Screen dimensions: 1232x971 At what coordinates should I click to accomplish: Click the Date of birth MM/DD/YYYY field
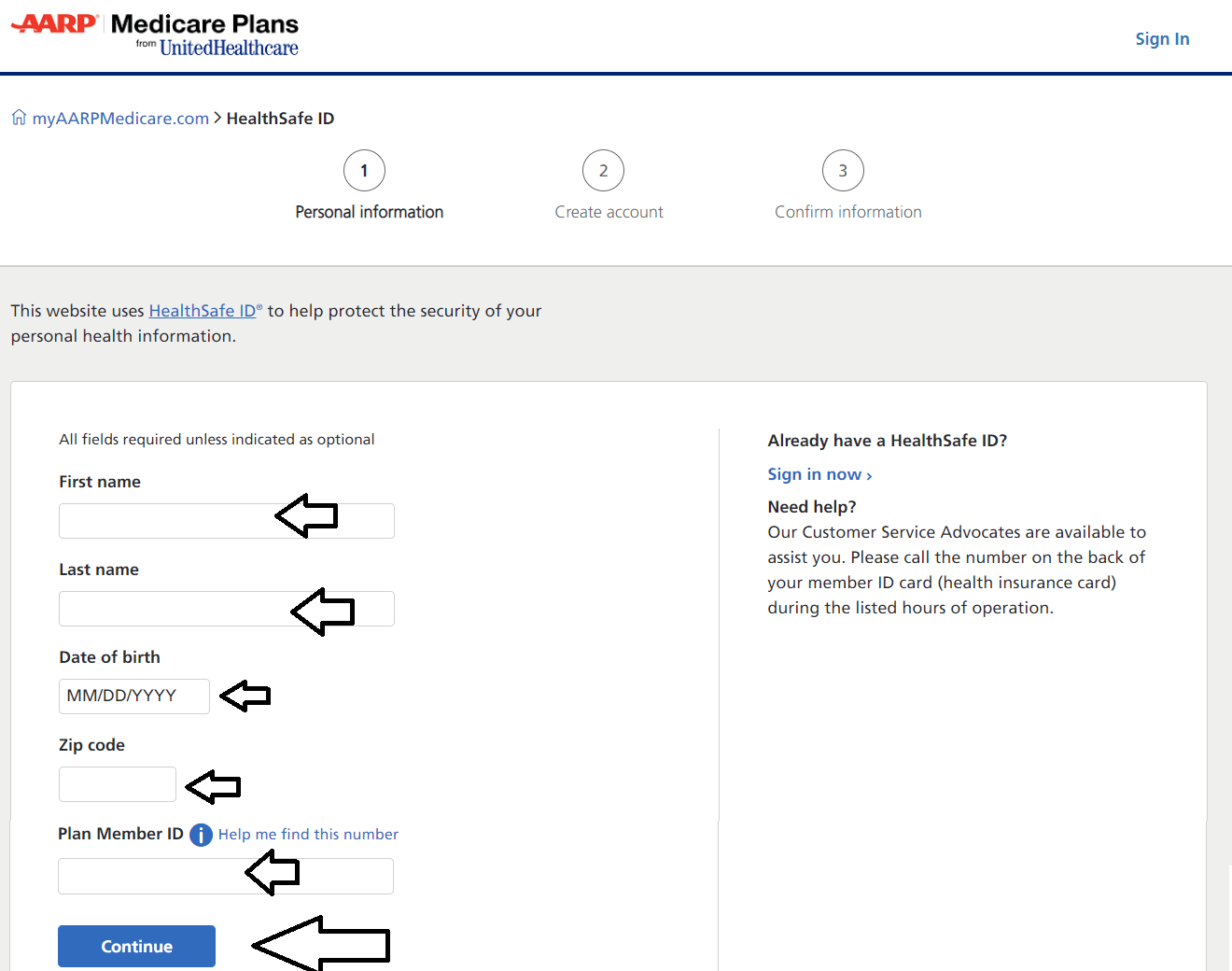(x=134, y=697)
